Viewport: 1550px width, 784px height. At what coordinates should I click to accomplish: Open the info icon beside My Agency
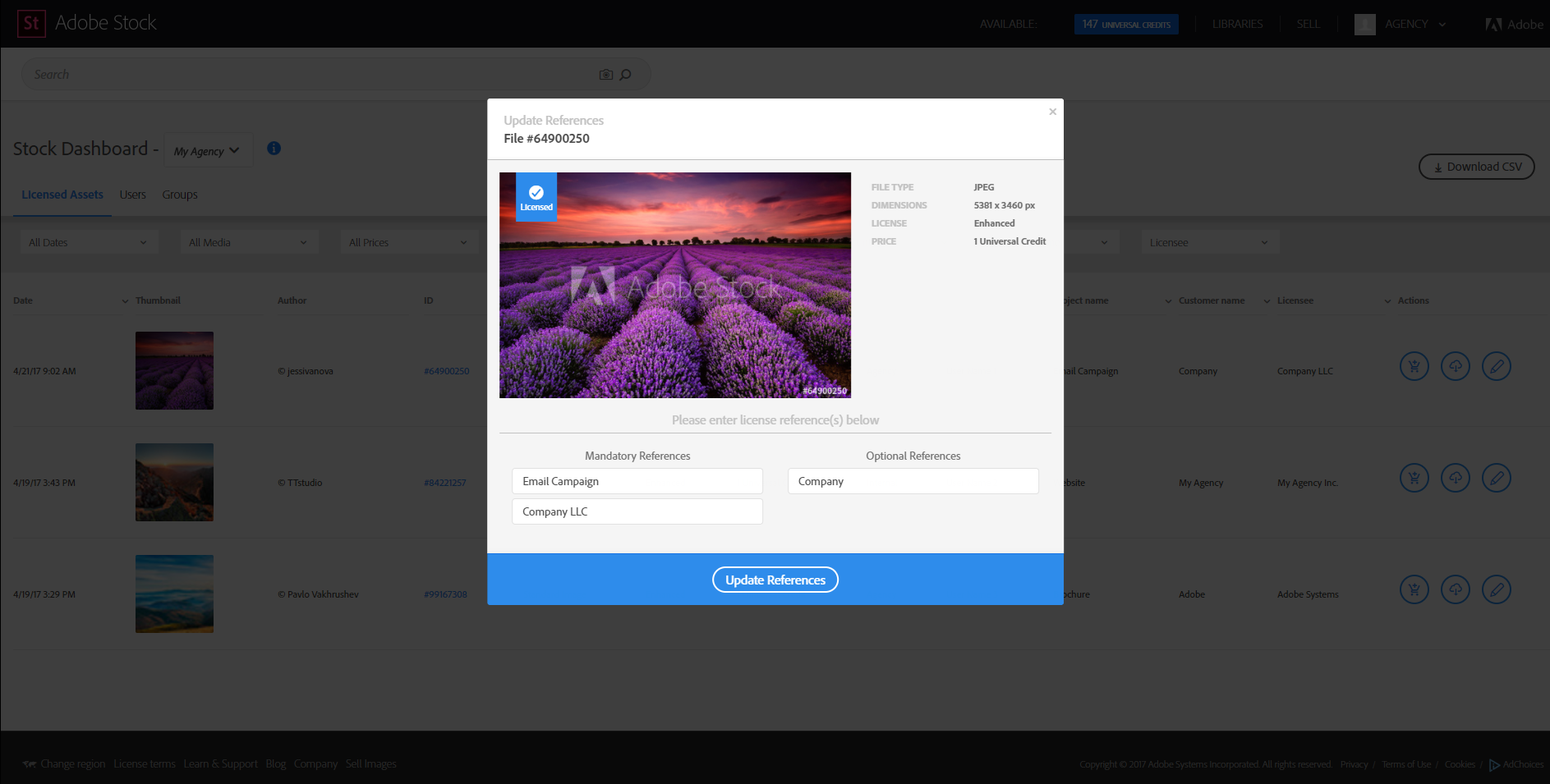274,149
